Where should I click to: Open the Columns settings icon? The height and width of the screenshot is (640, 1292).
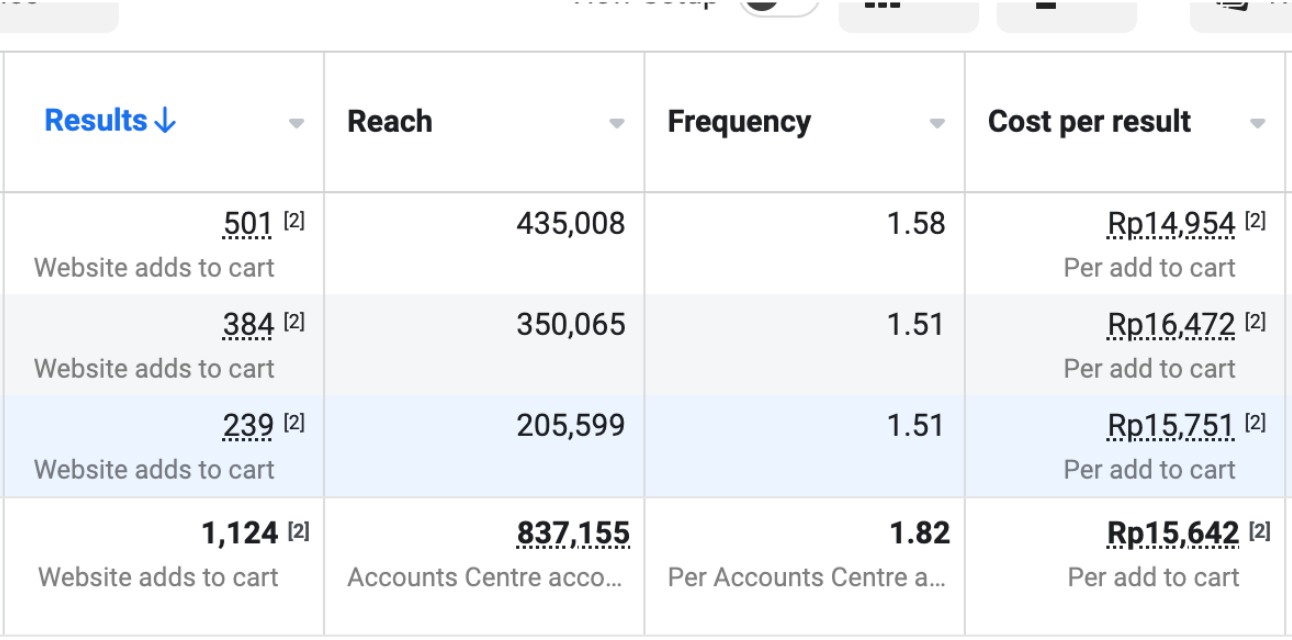(x=908, y=12)
